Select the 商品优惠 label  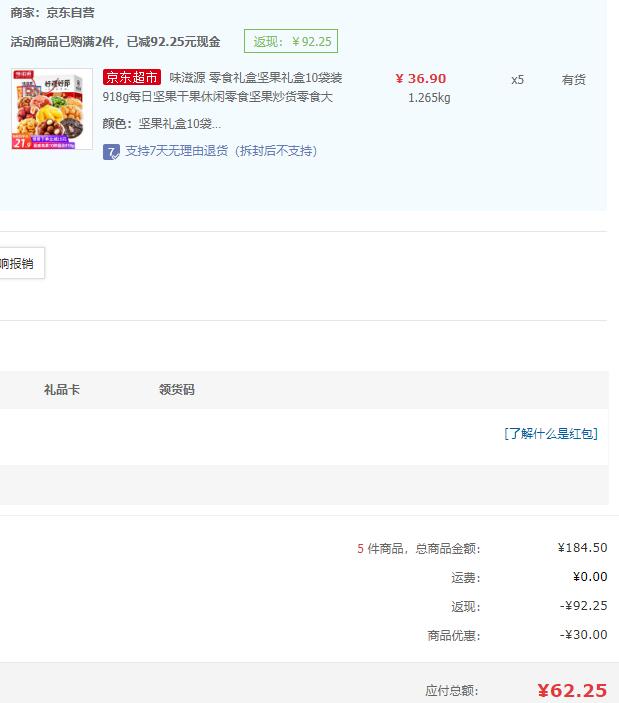454,636
